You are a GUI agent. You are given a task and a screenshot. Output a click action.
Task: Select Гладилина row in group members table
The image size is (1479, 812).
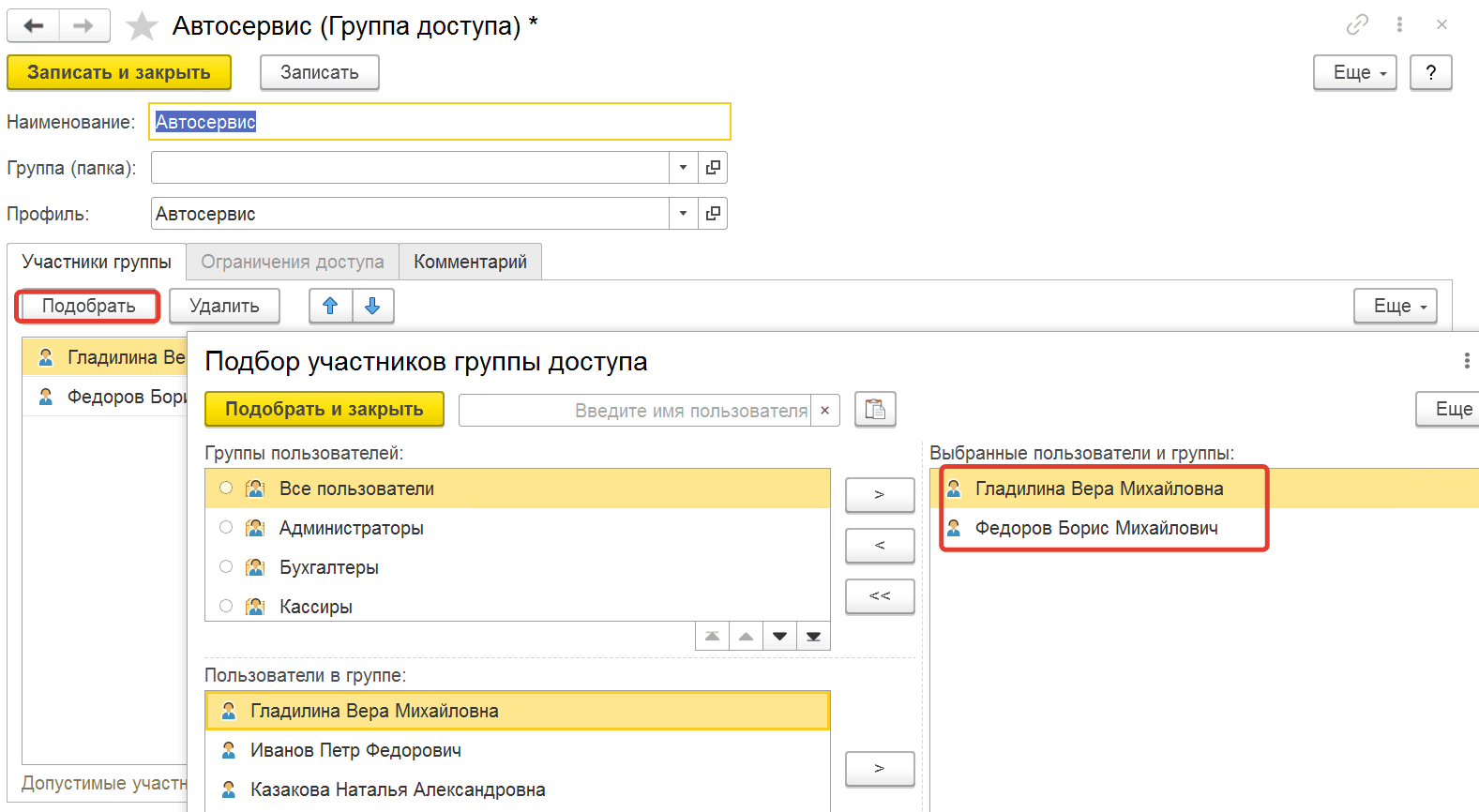(x=105, y=357)
